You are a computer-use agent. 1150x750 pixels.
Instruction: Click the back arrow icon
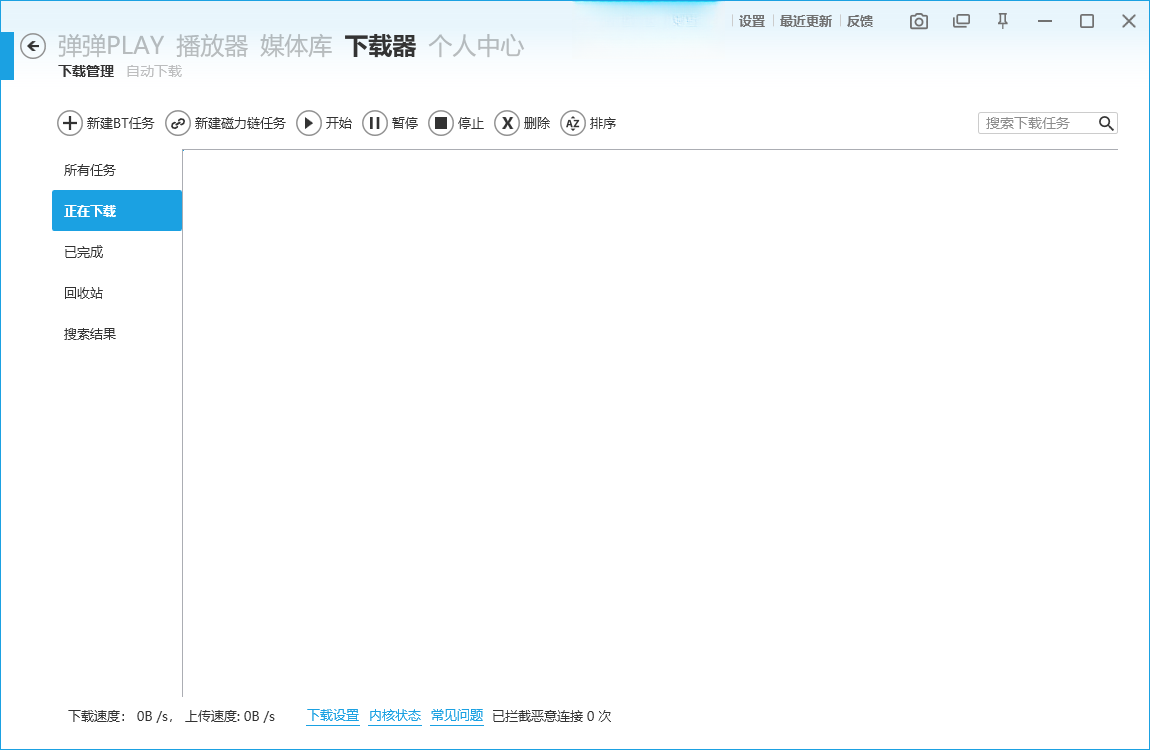pos(33,46)
